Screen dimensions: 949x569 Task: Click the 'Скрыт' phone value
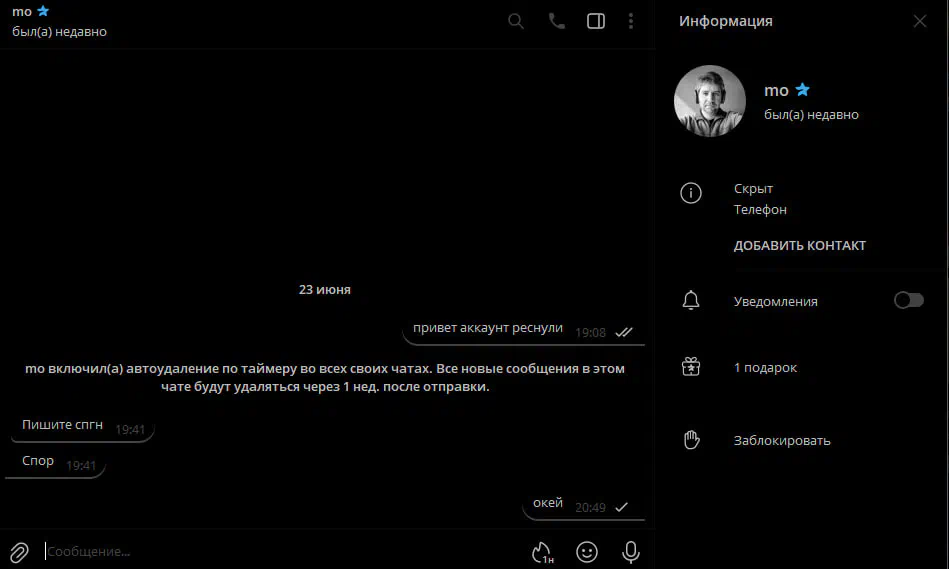click(x=753, y=188)
